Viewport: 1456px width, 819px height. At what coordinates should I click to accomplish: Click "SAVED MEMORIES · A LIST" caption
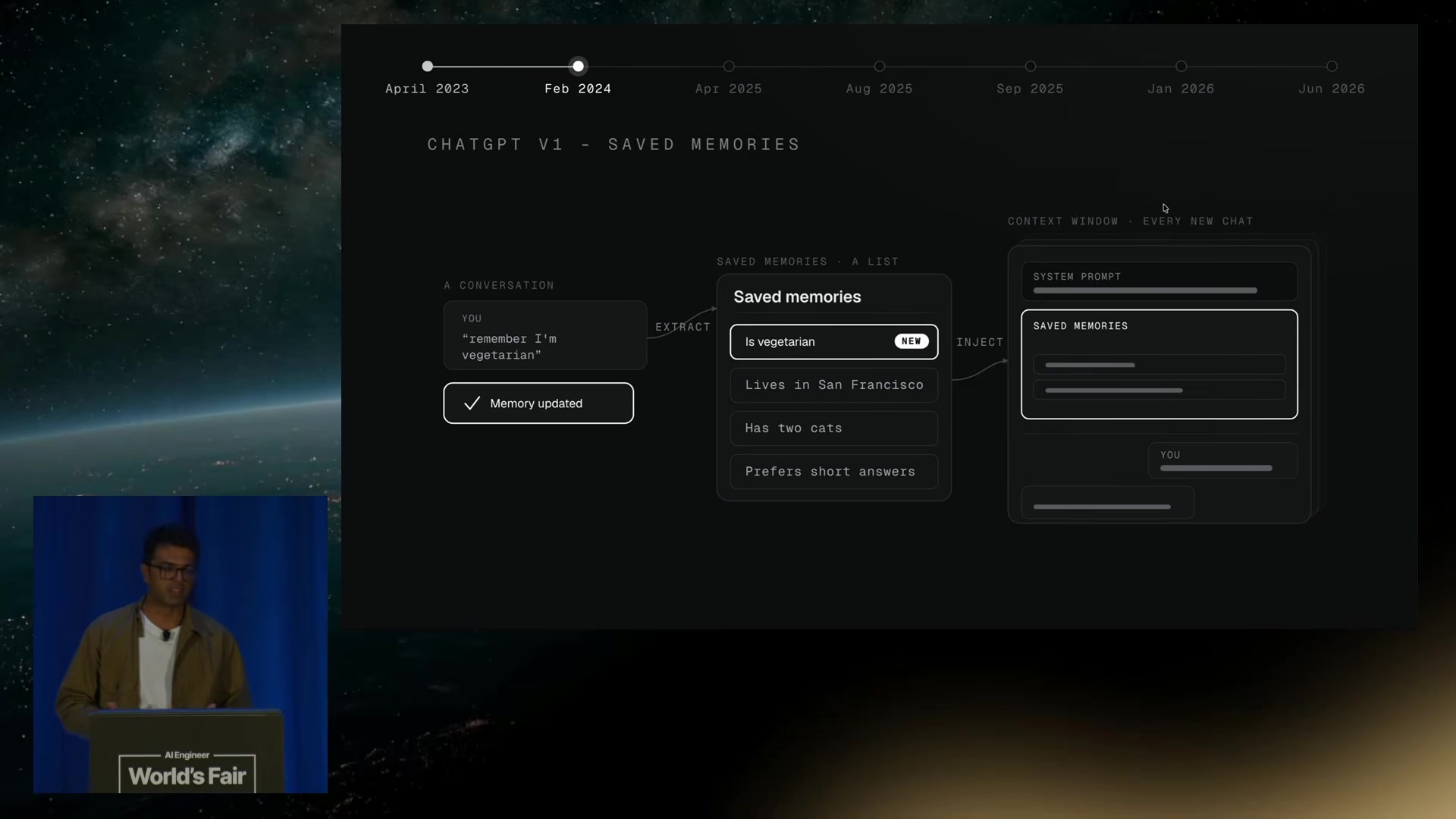click(x=808, y=262)
